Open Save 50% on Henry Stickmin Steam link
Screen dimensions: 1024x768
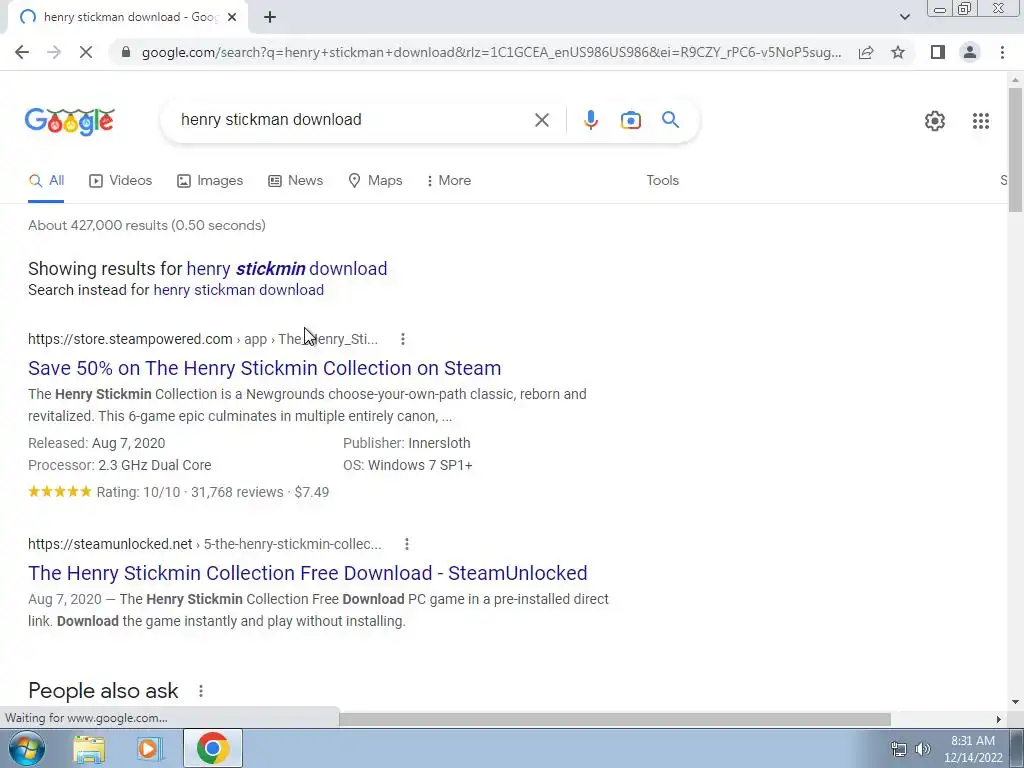click(264, 368)
